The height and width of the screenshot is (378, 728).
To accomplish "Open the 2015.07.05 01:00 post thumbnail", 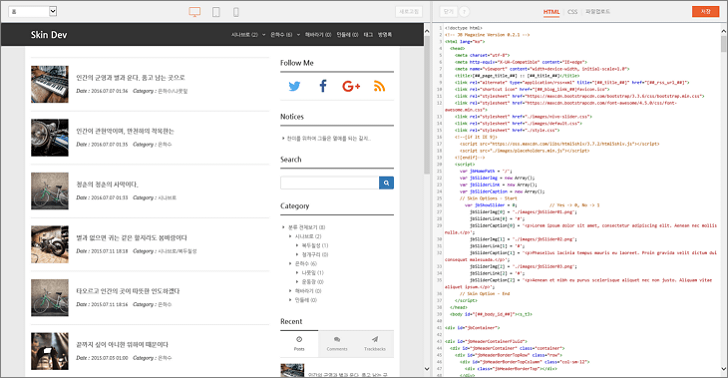I will 50,351.
